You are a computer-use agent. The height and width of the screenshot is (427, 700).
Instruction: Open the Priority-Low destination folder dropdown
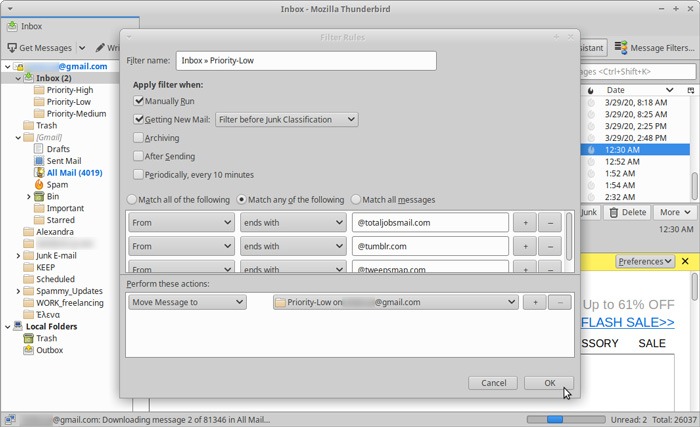pos(395,302)
